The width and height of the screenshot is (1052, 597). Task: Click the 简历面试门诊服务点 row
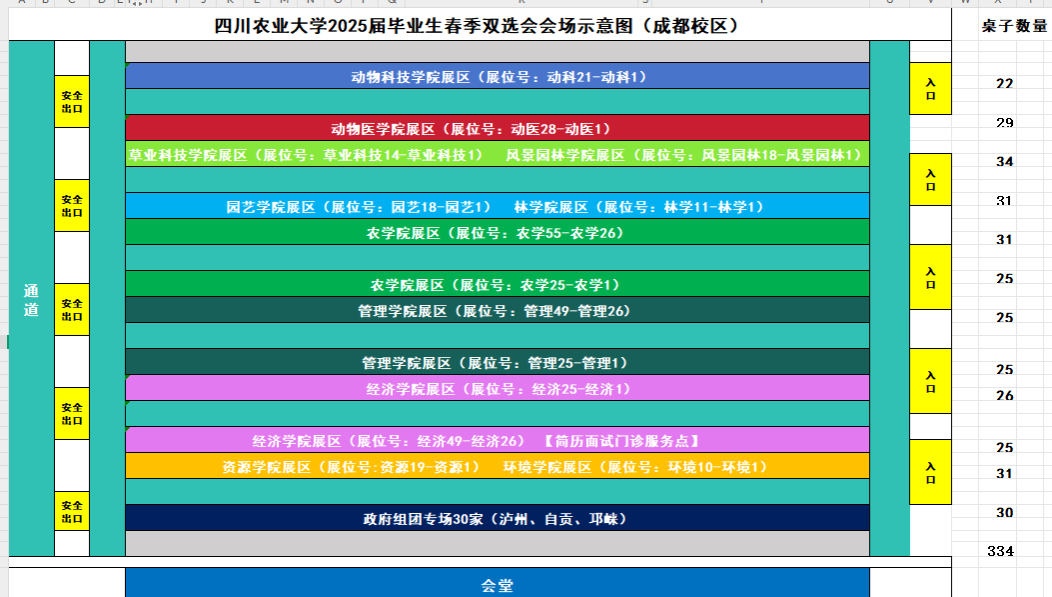pyautogui.click(x=497, y=440)
